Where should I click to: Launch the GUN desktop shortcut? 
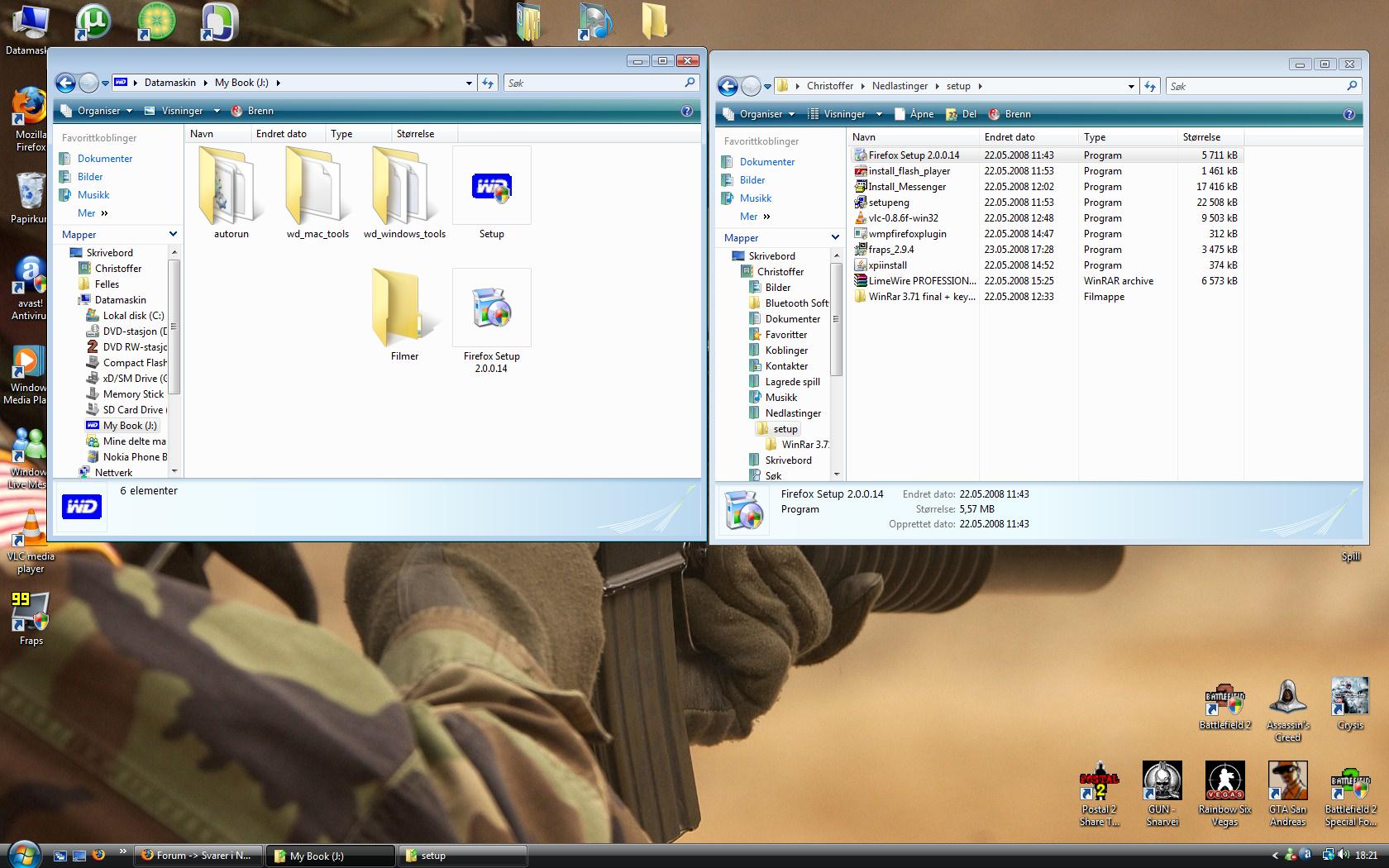pos(1162,794)
